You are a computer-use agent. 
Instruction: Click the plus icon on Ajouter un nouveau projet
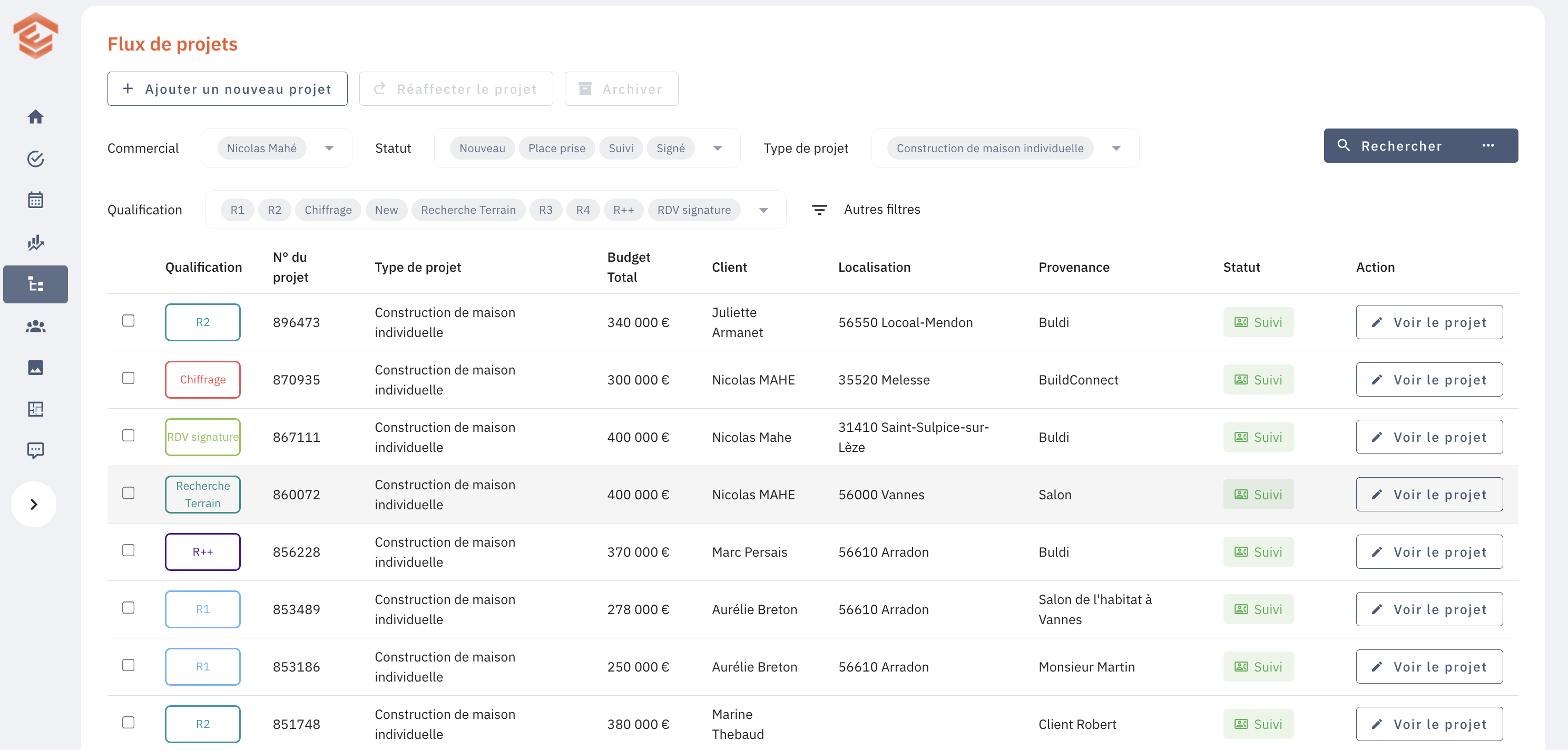(x=127, y=89)
